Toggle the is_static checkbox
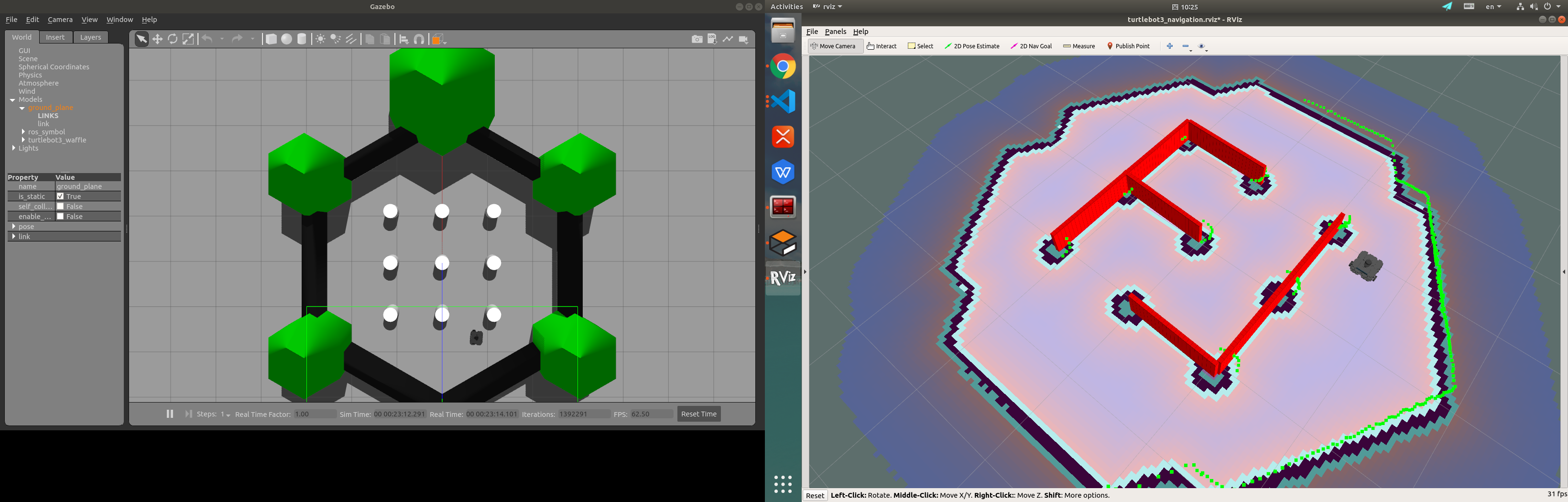1568x502 pixels. point(60,196)
